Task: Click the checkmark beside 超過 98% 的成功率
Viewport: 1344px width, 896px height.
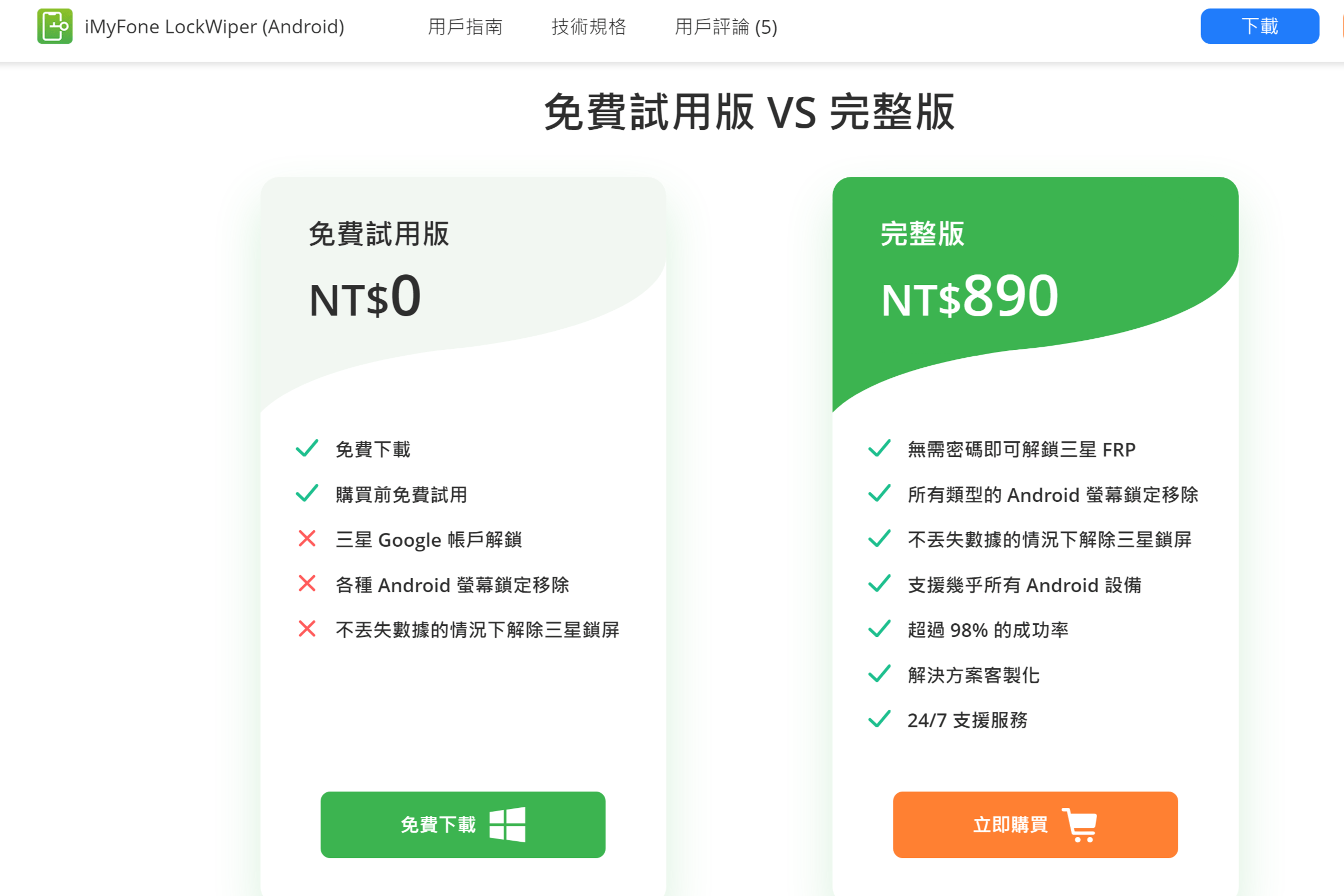Action: point(879,629)
